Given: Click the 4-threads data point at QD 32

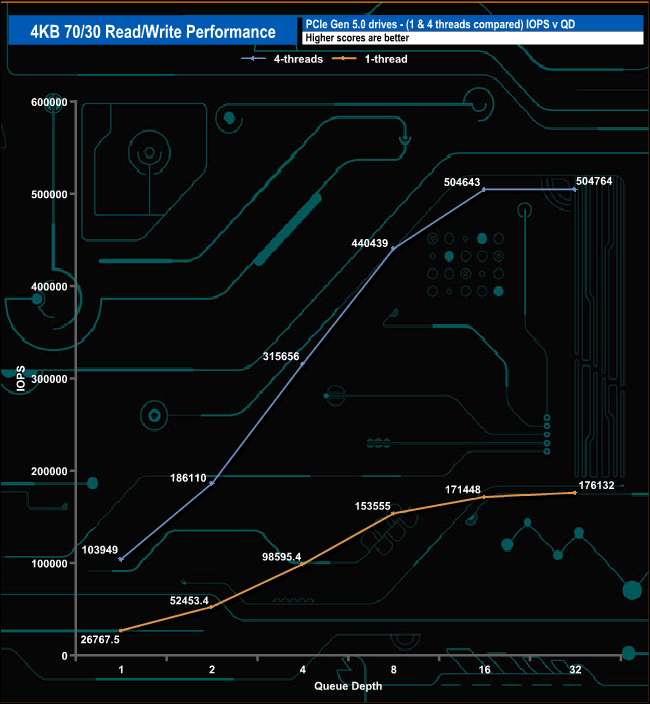Looking at the screenshot, I should 575,189.
